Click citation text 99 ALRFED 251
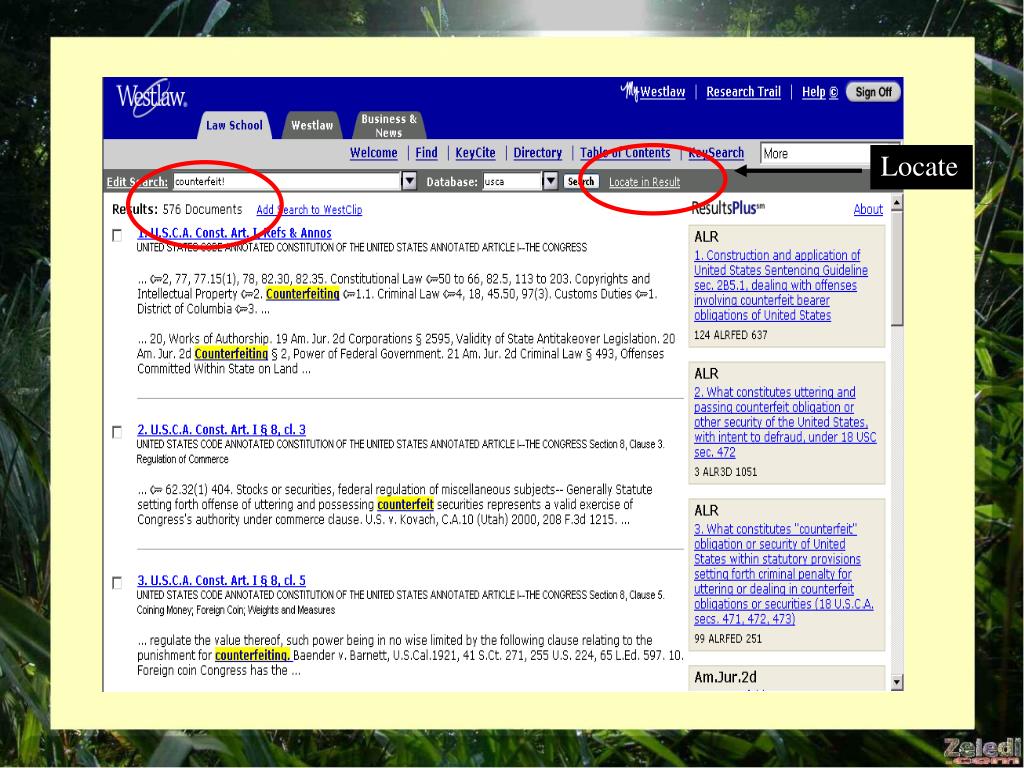 tap(728, 639)
